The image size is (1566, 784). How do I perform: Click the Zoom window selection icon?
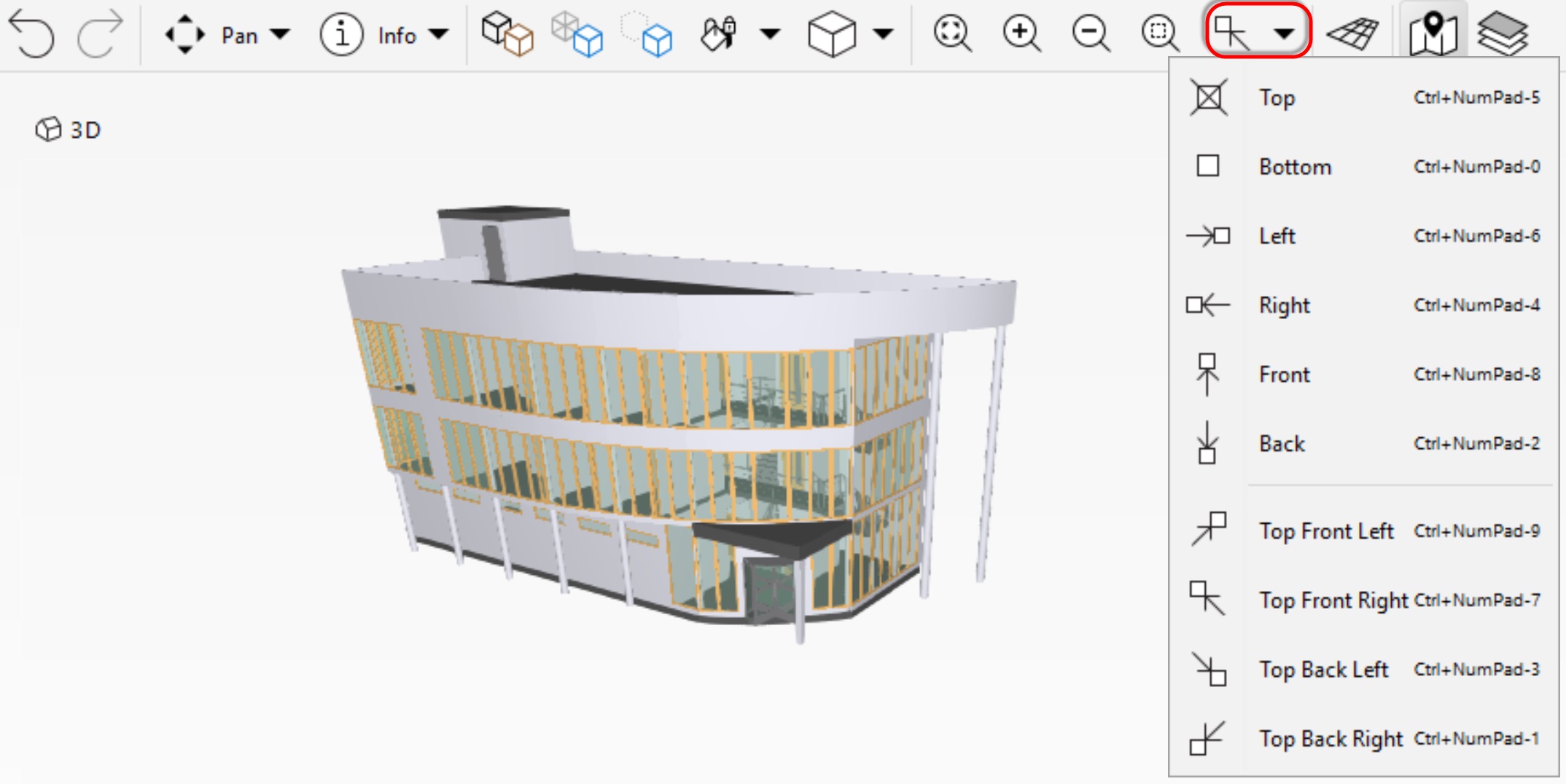click(1159, 33)
